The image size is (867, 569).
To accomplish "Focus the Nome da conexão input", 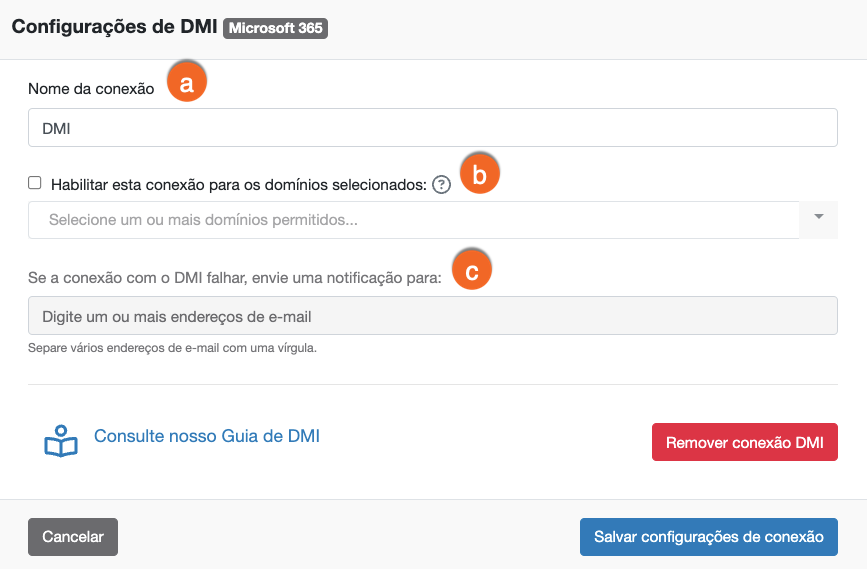I will coord(433,128).
